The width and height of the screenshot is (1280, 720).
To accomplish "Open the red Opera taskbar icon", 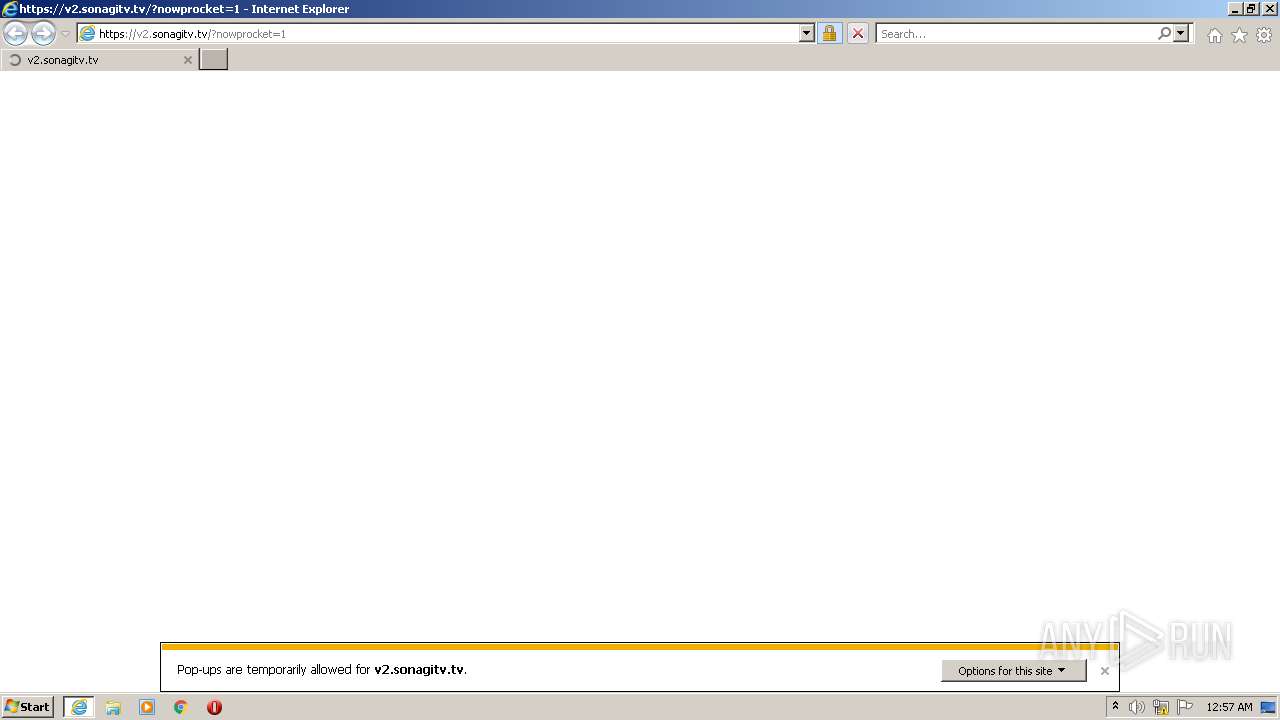I will pyautogui.click(x=214, y=707).
